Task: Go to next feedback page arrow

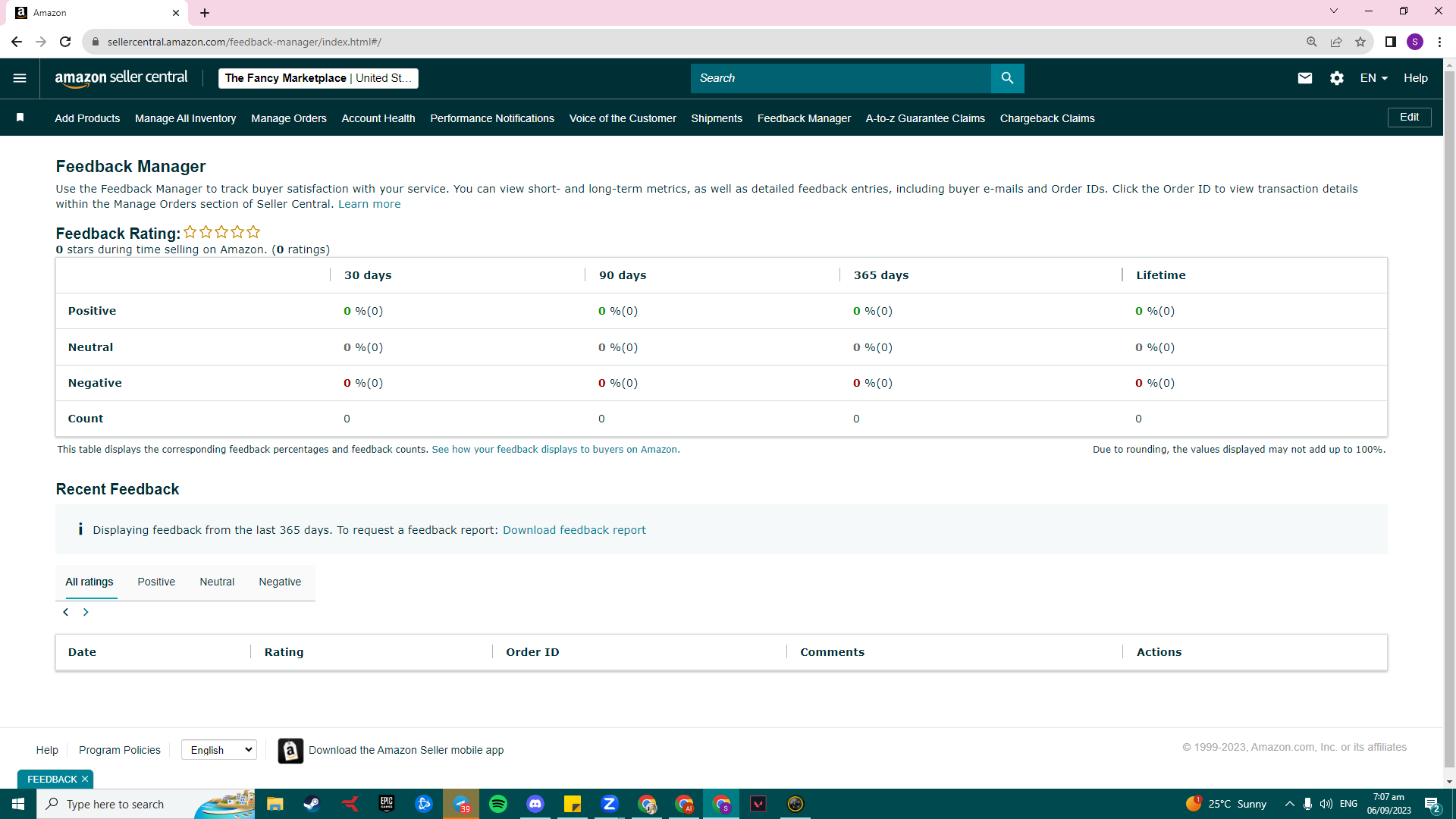Action: [86, 612]
